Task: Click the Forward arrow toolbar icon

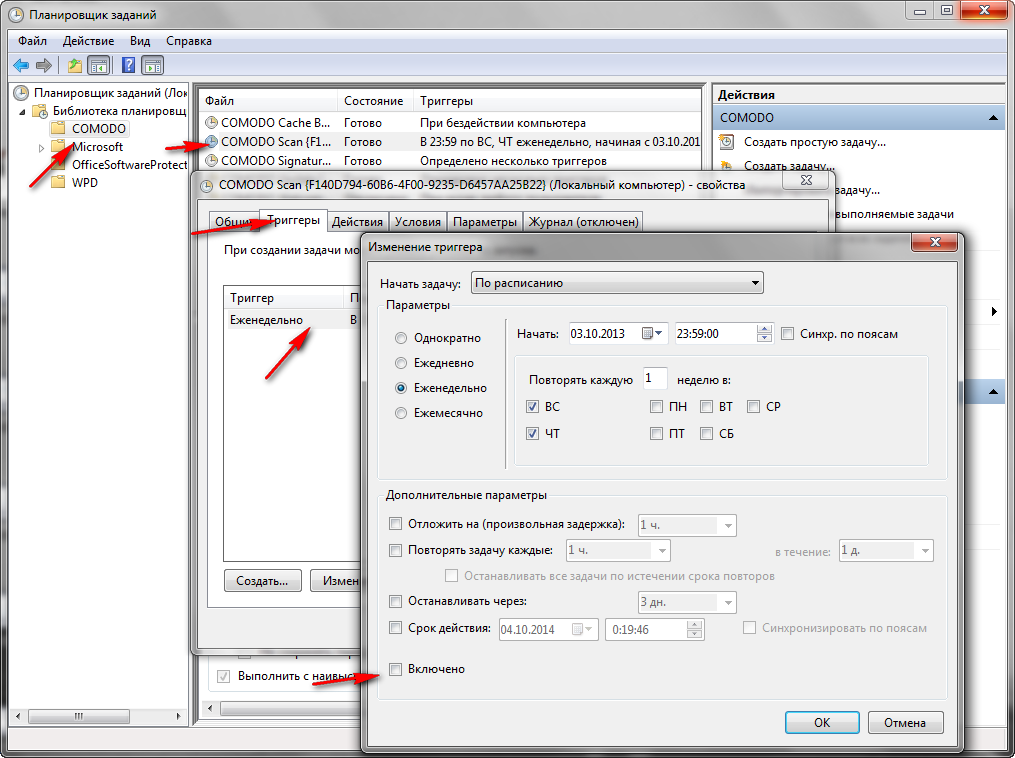Action: tap(44, 65)
